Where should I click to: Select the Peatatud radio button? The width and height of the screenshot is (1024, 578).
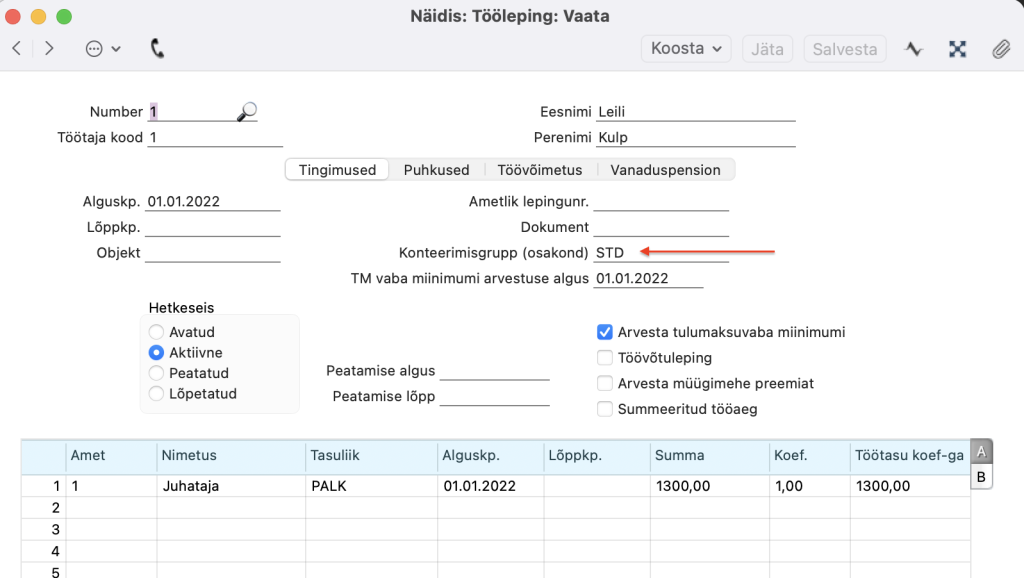point(156,373)
